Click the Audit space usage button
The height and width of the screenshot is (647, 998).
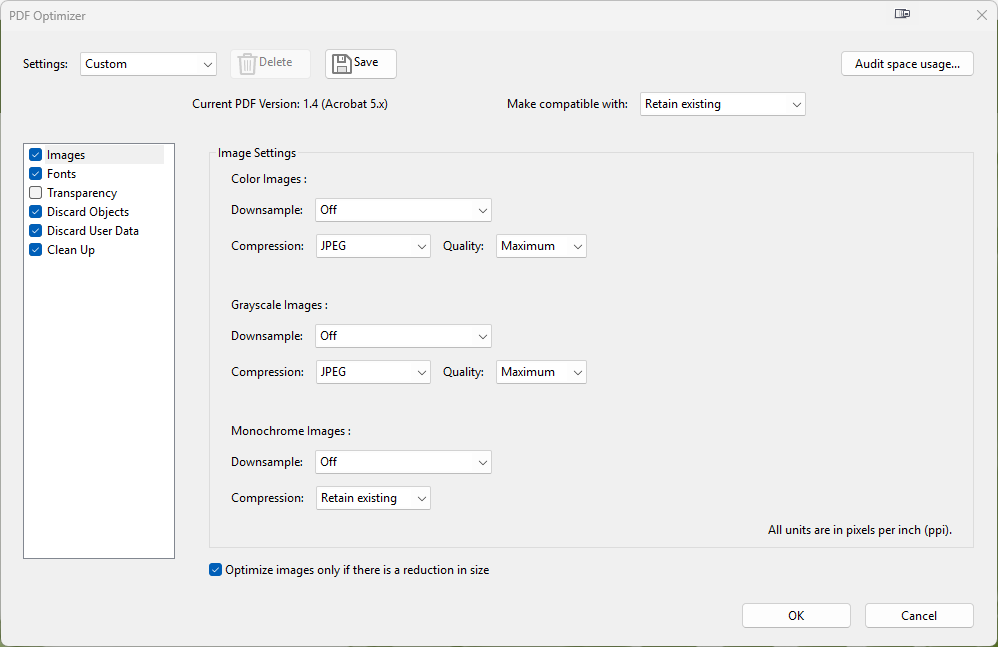(907, 64)
